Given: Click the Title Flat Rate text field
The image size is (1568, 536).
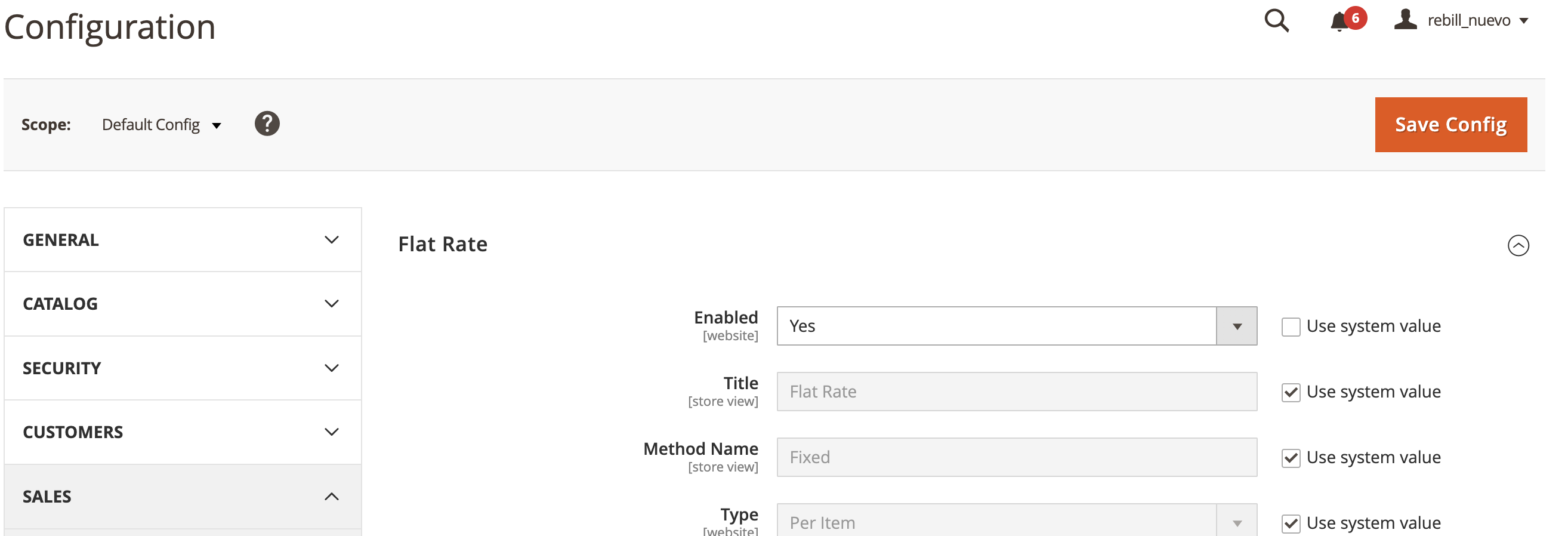Looking at the screenshot, I should pos(1016,392).
